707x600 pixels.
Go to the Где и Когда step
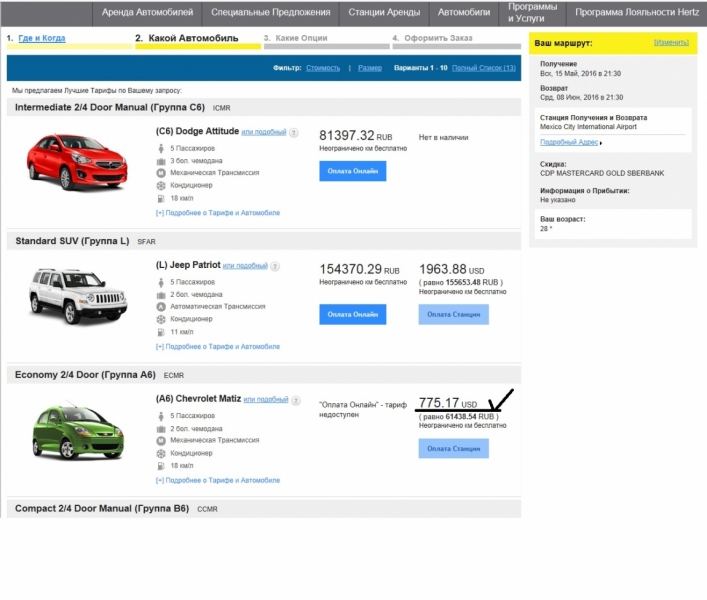40,38
